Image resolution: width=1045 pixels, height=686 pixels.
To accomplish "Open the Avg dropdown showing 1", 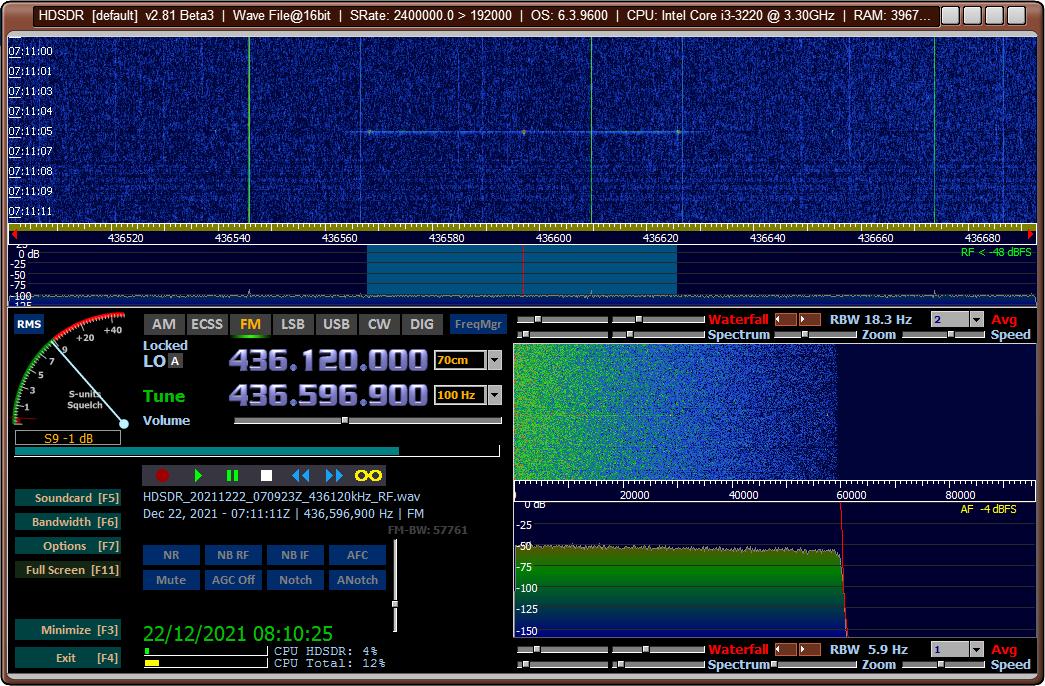I will (x=976, y=649).
